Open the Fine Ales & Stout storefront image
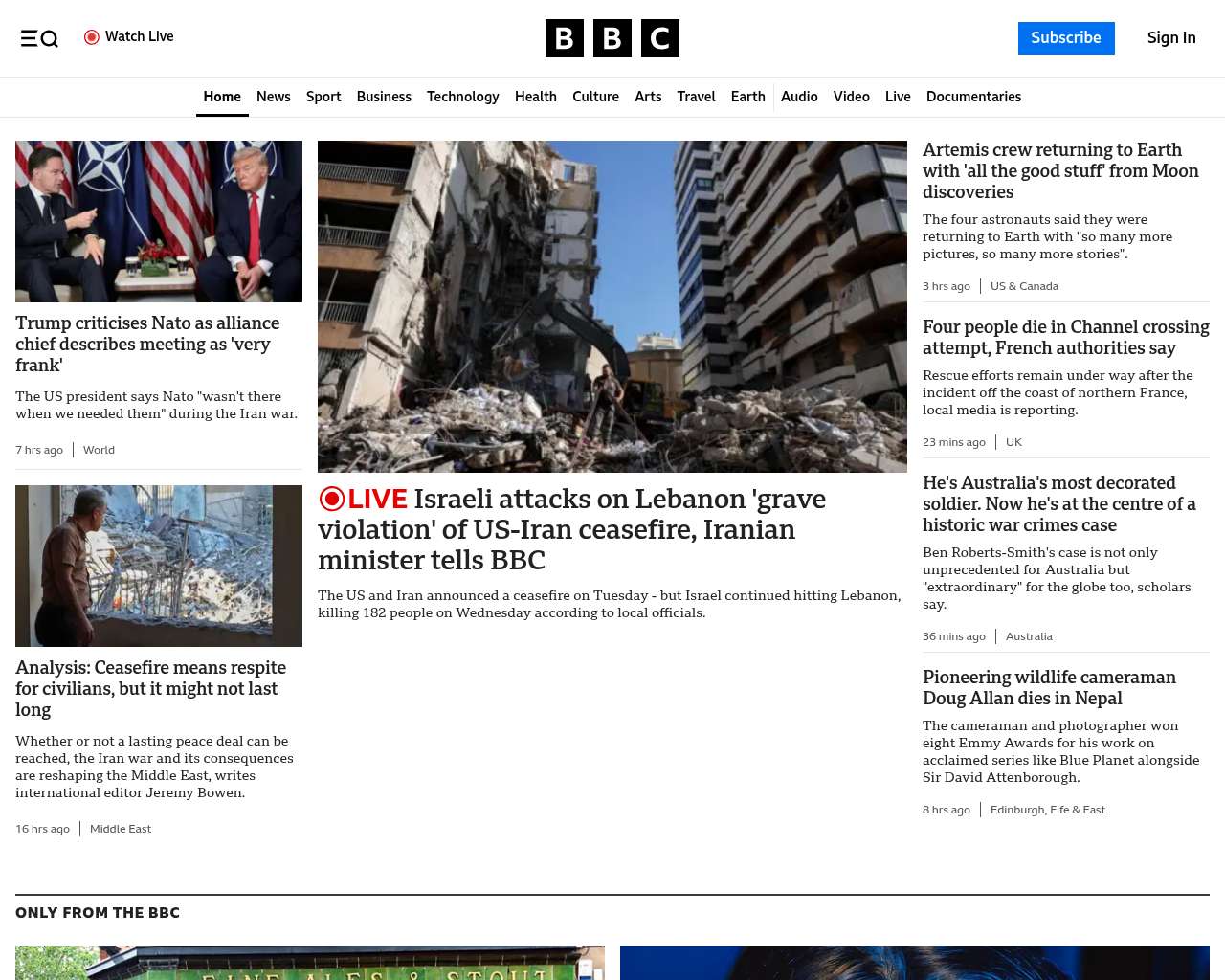 (310, 963)
